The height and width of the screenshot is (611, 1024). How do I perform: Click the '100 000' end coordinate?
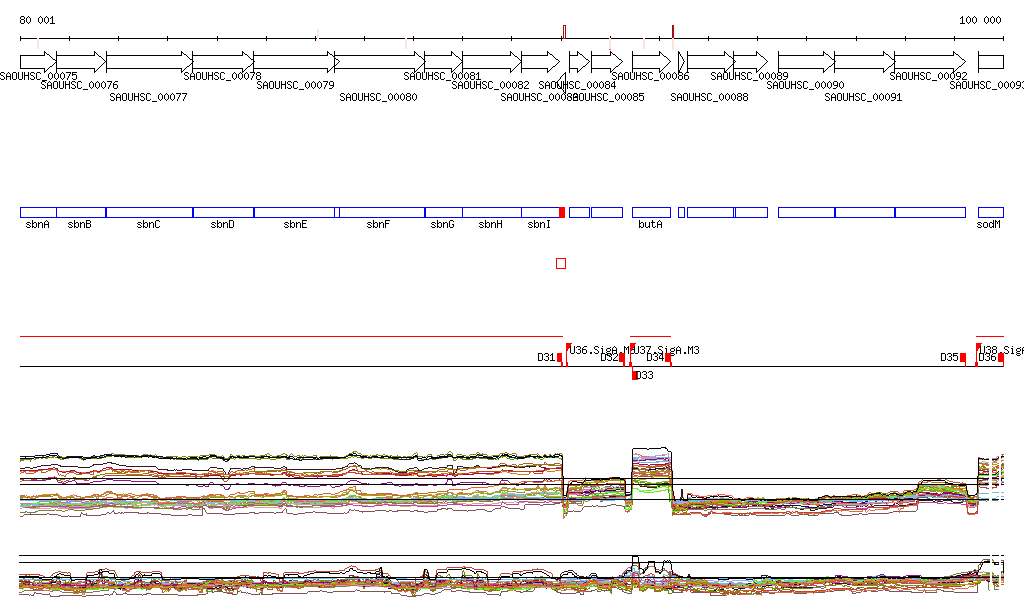(980, 20)
